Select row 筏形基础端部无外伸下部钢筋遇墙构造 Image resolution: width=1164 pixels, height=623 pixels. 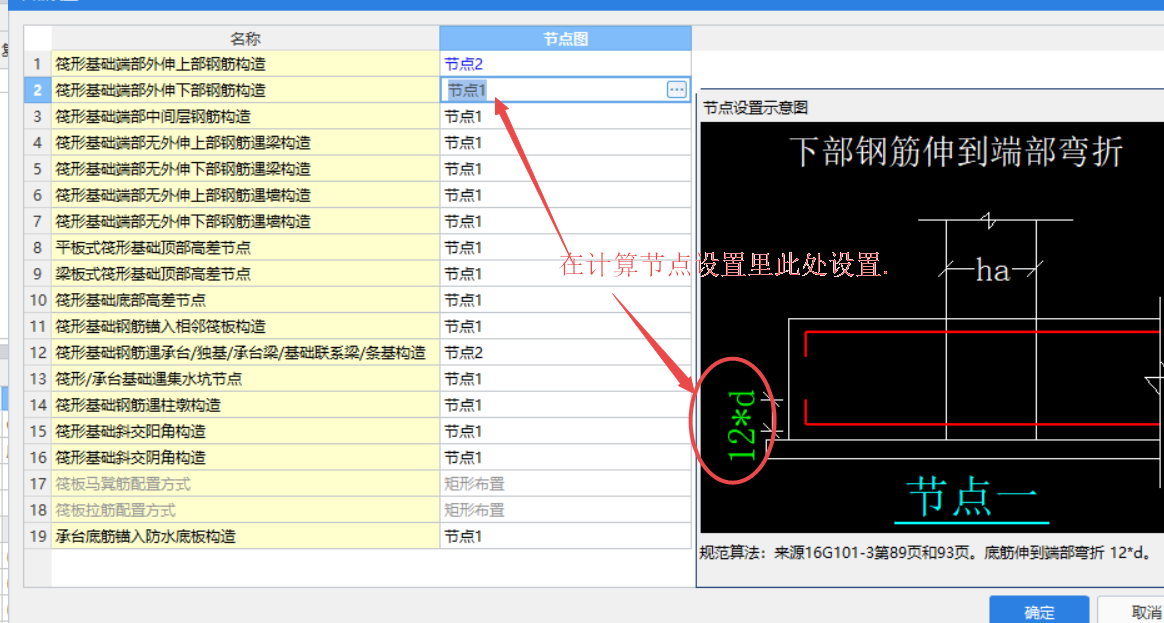coord(246,221)
